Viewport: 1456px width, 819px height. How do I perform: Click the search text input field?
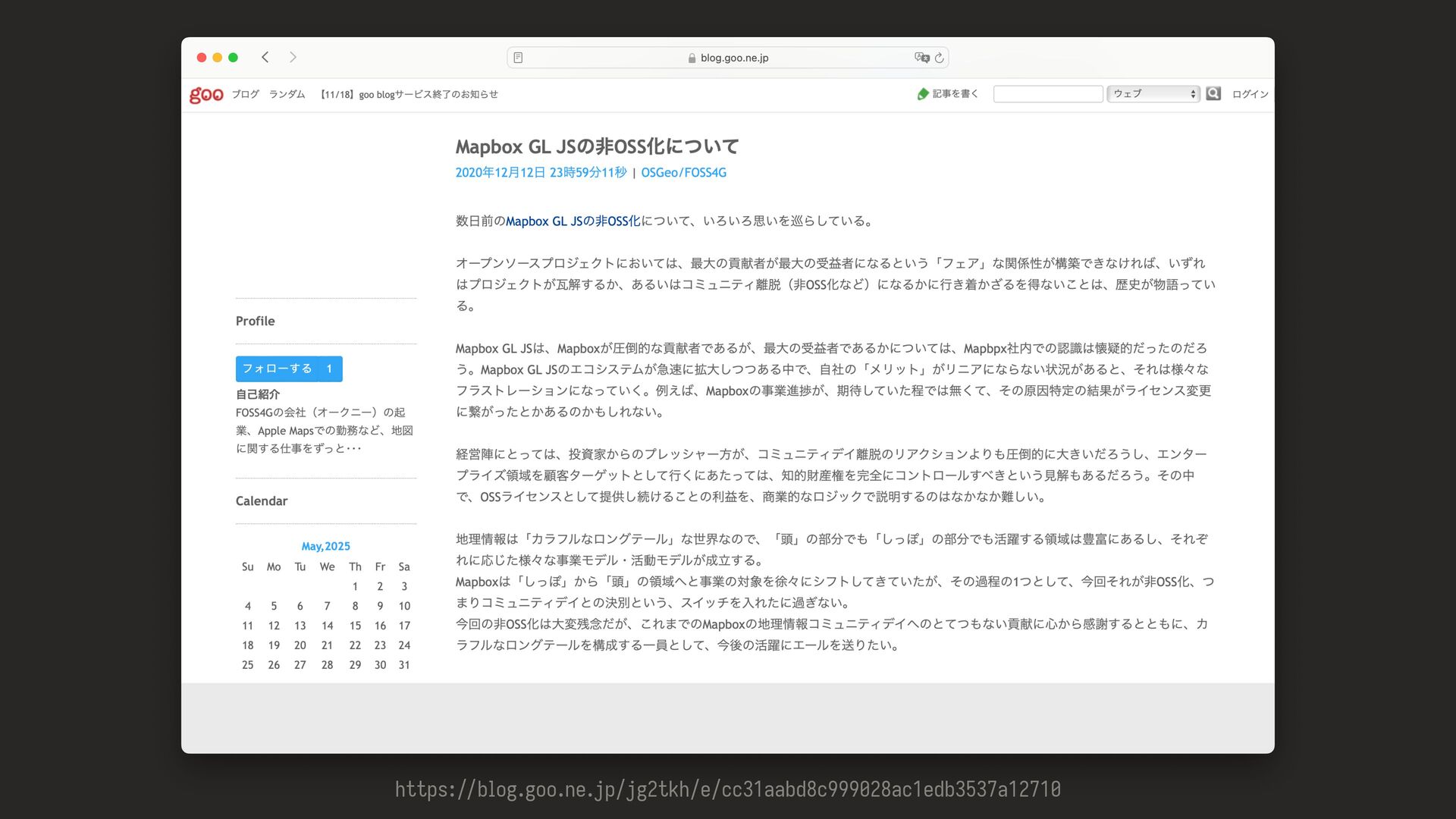pyautogui.click(x=1048, y=94)
